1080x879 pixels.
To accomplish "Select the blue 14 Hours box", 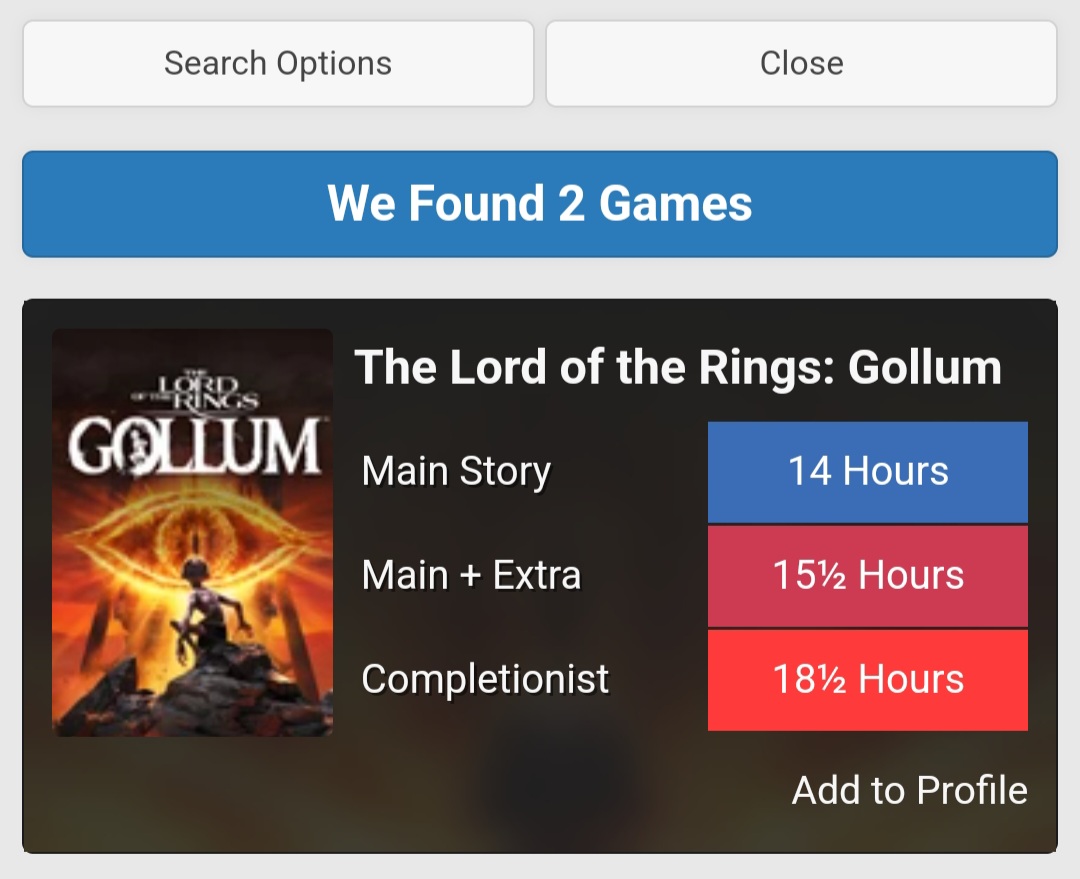I will pos(867,471).
